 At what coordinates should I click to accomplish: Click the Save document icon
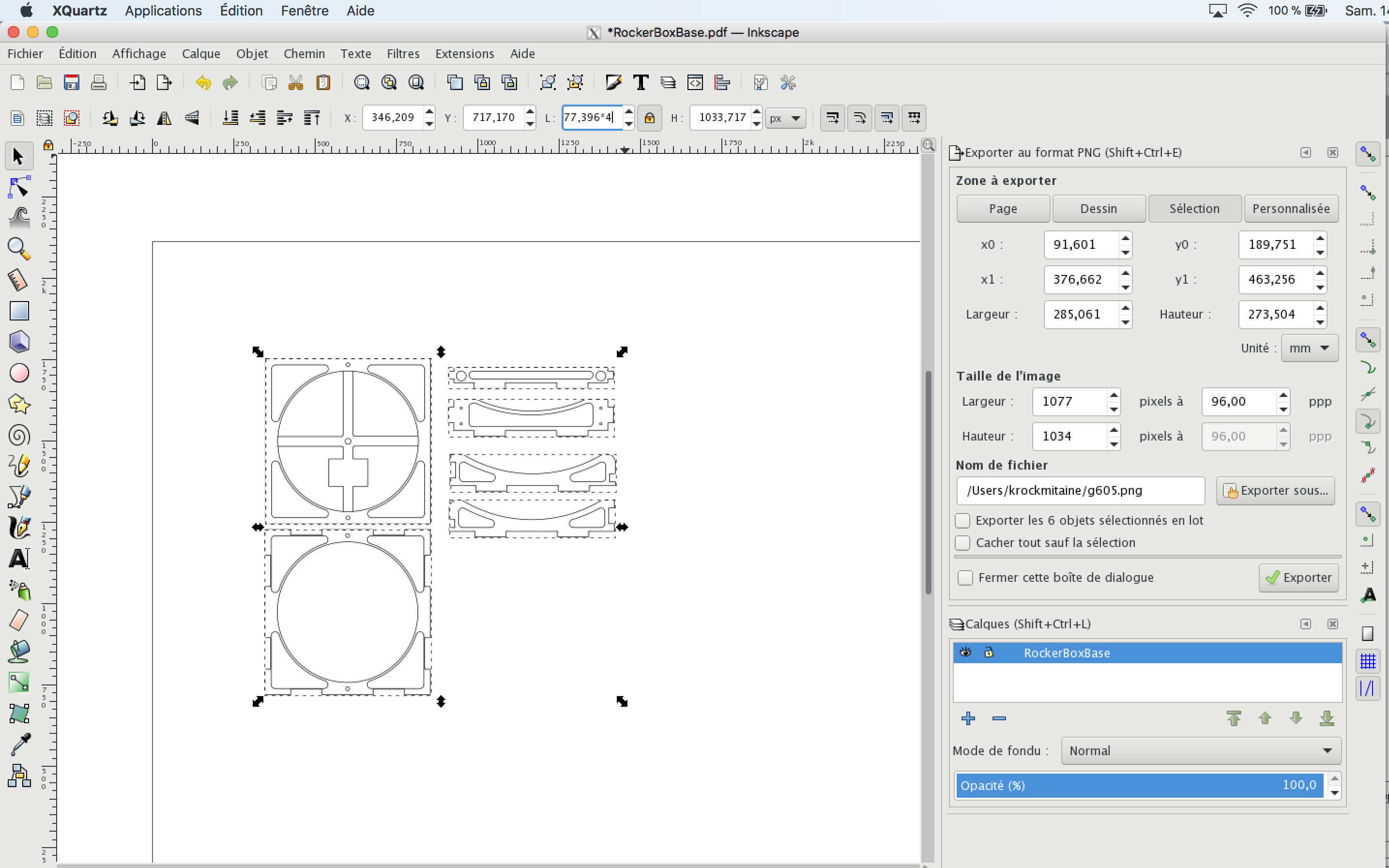pyautogui.click(x=71, y=83)
